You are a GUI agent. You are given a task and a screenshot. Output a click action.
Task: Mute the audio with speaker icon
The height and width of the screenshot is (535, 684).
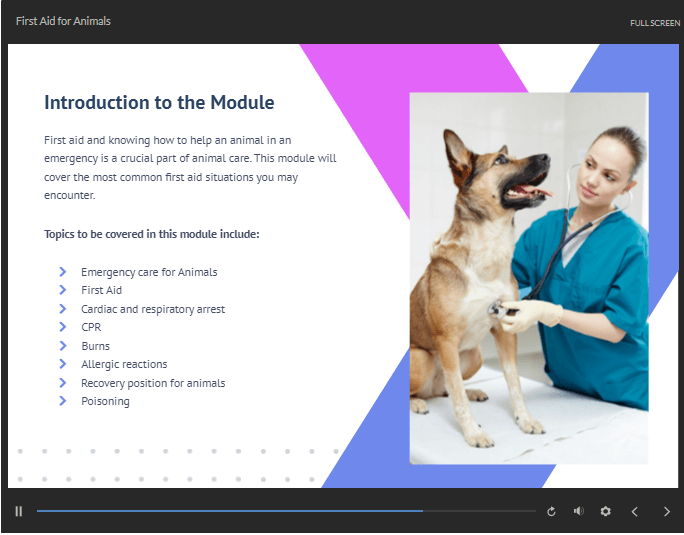578,511
